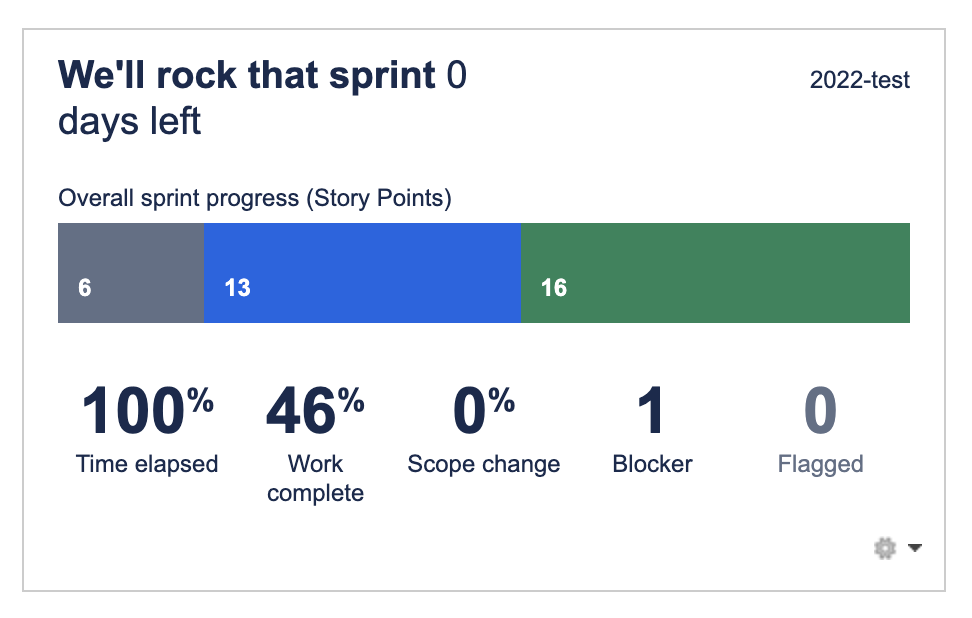Expand the dropdown arrow beside the gear

tap(914, 548)
